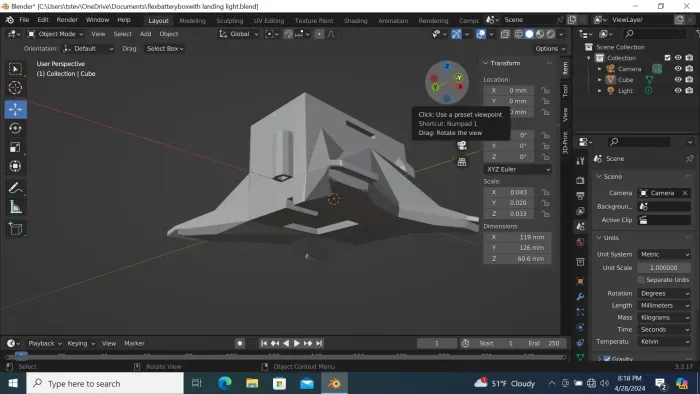Image resolution: width=700 pixels, height=394 pixels.
Task: Click the 3D Cursor tool
Action: pyautogui.click(x=16, y=87)
